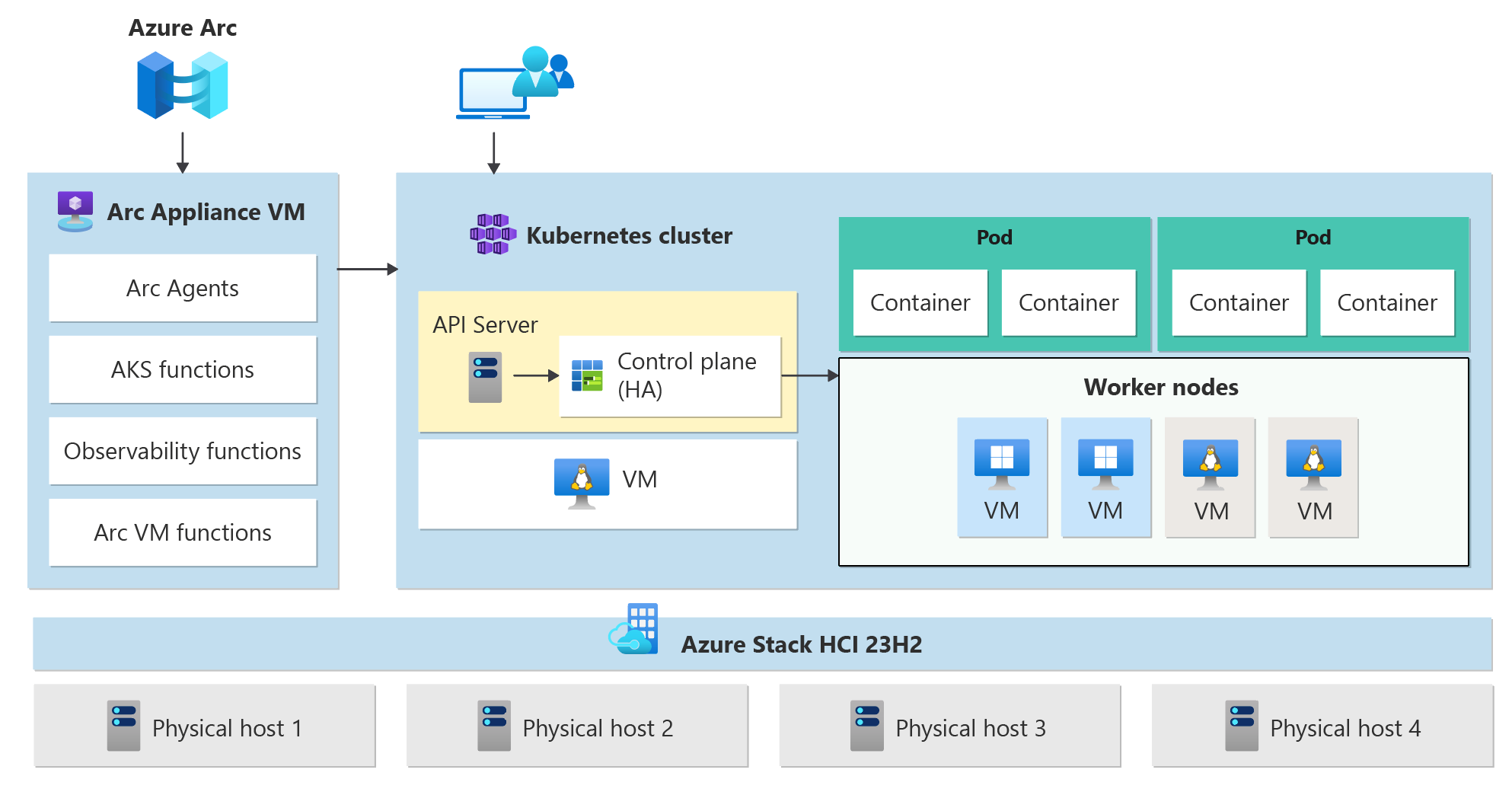This screenshot has width=1512, height=792.
Task: Click the 'Physical host 1' text
Action: [227, 729]
